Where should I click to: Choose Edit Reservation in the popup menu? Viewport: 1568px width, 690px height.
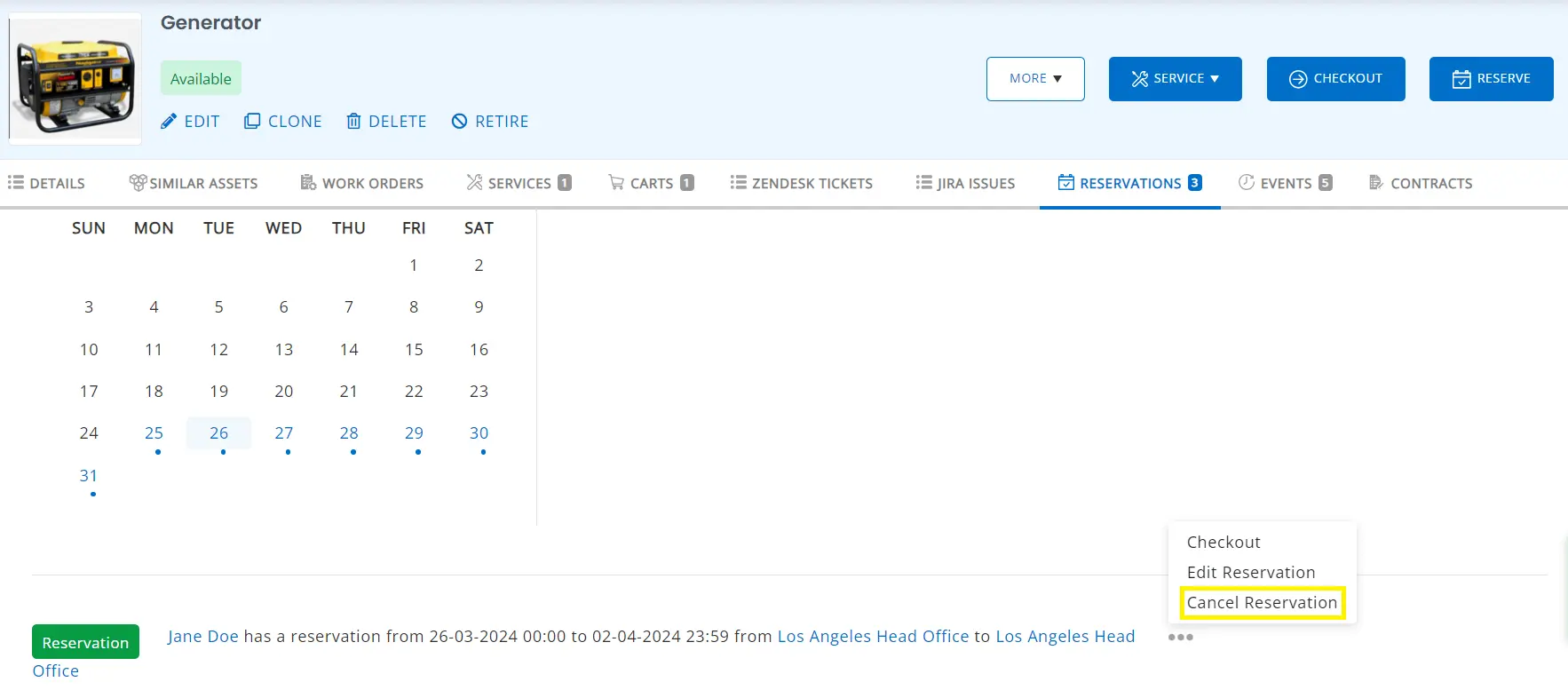pyautogui.click(x=1250, y=573)
